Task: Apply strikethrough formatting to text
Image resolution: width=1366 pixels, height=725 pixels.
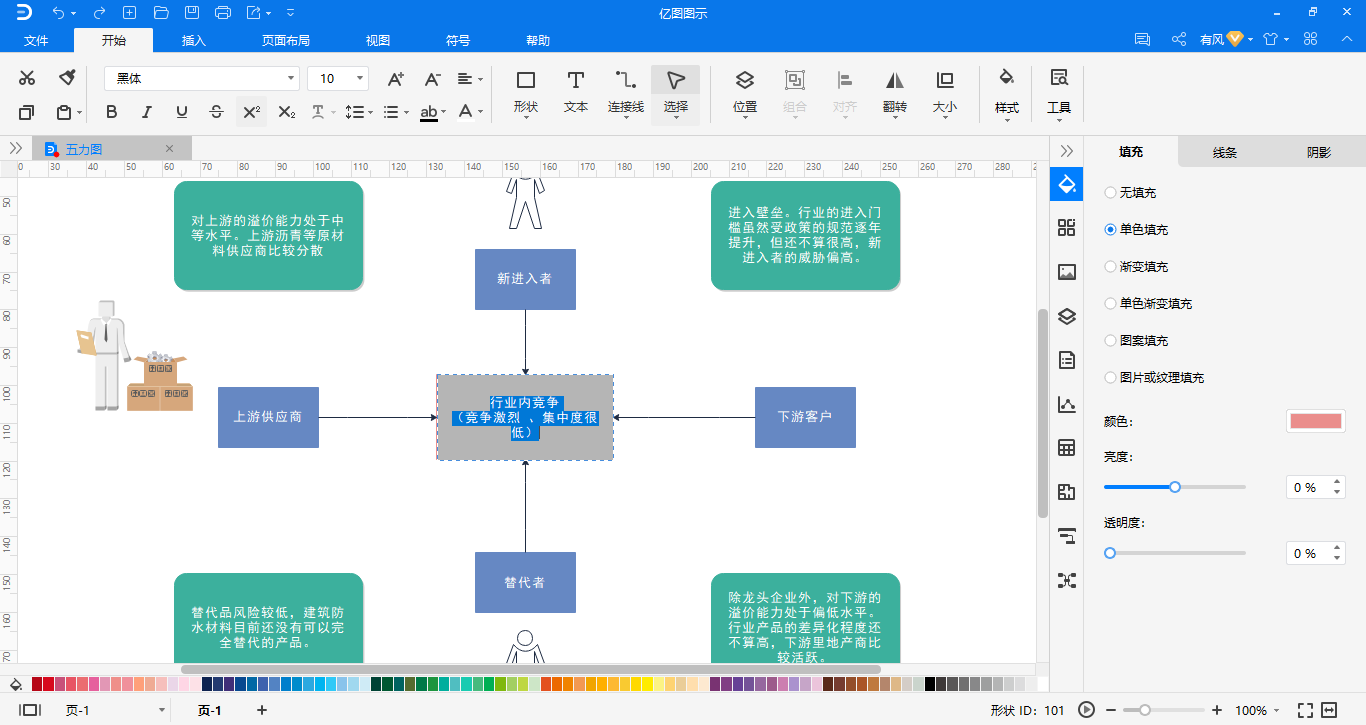Action: (x=216, y=112)
